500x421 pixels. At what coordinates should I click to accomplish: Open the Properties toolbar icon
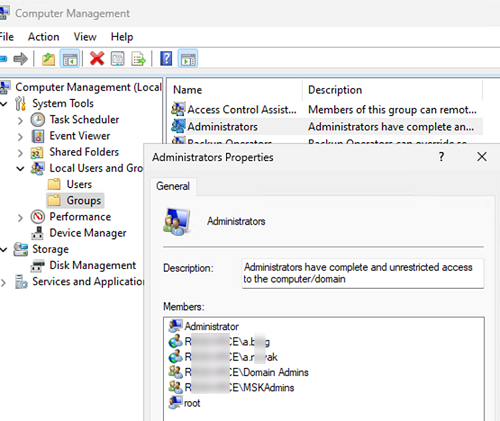[118, 59]
